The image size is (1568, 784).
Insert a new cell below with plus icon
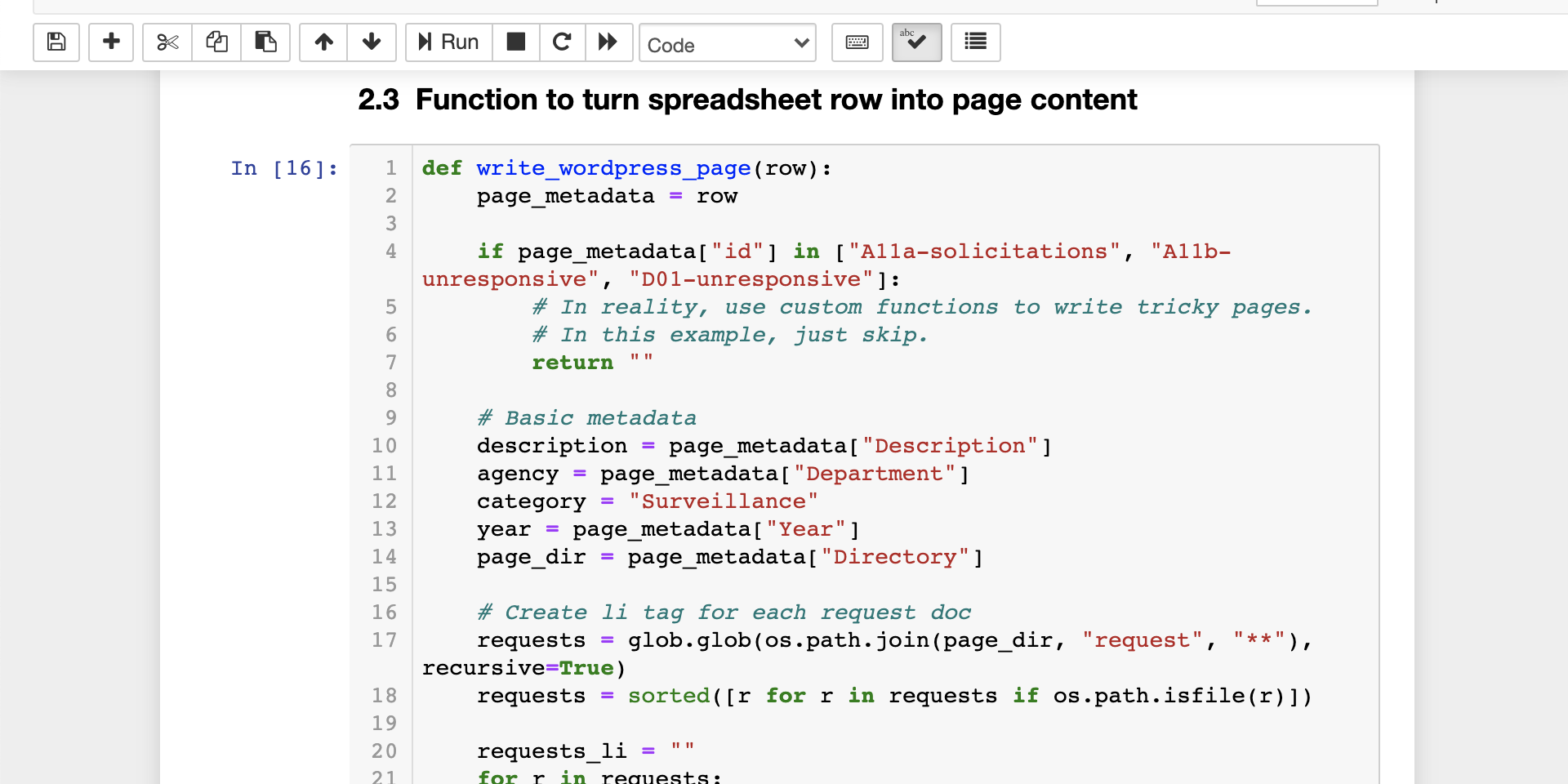[111, 42]
